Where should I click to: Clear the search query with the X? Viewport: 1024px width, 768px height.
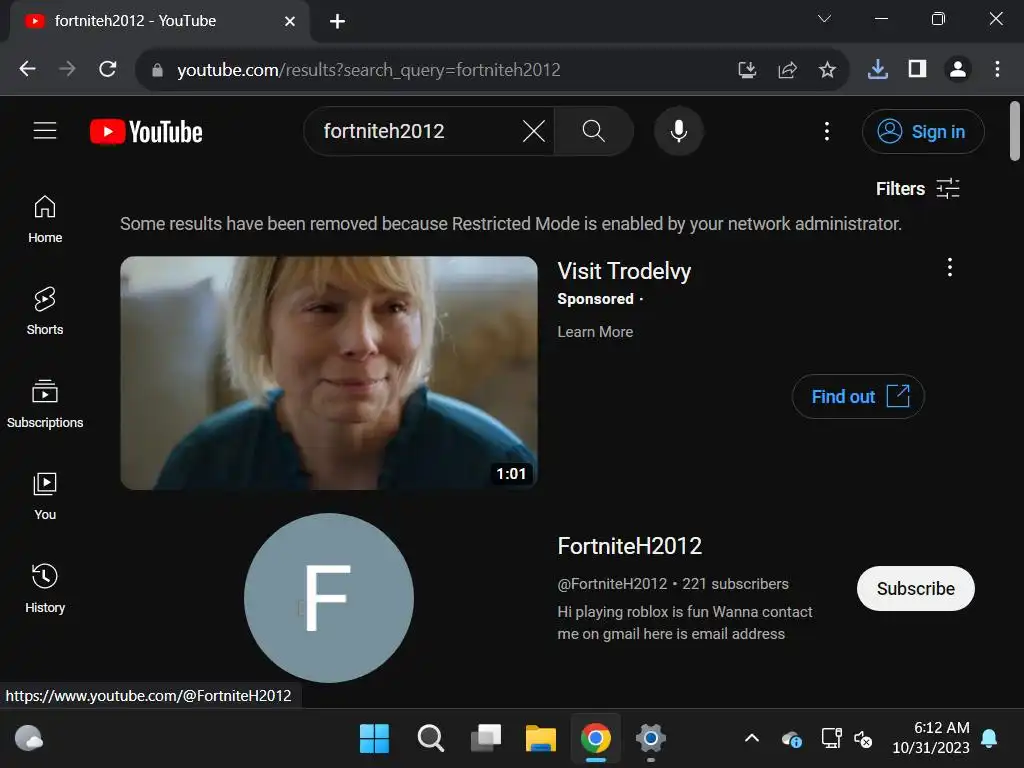tap(534, 131)
